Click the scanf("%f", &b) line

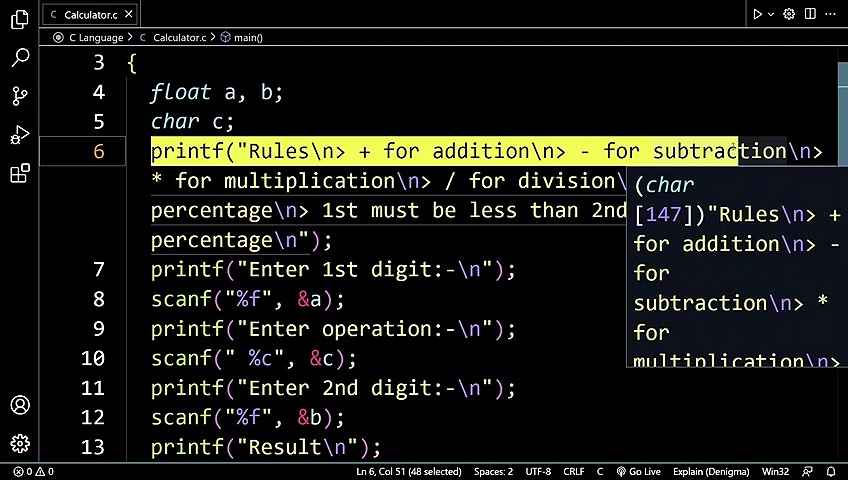tap(248, 417)
